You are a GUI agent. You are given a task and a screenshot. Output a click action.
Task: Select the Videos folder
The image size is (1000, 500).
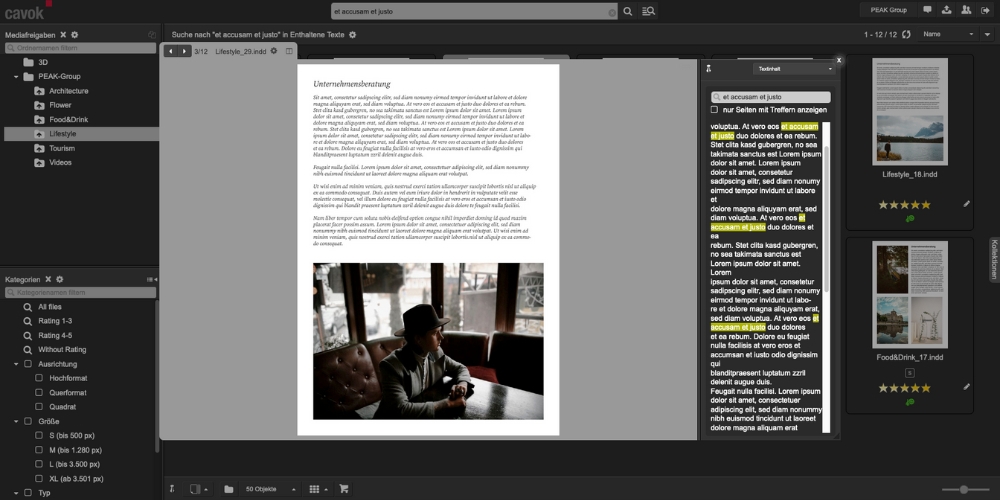click(x=61, y=163)
